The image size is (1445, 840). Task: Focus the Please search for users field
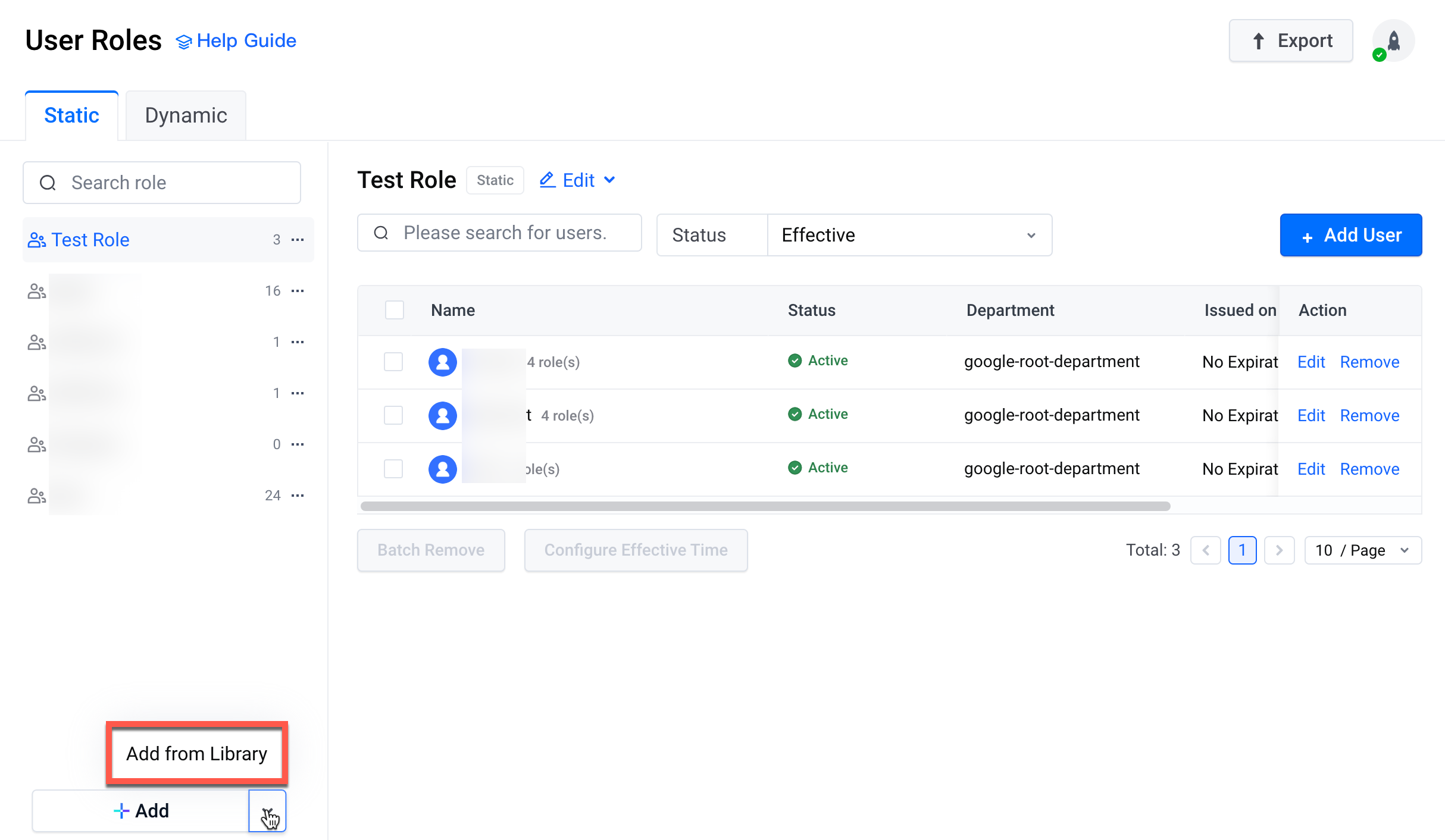click(499, 233)
